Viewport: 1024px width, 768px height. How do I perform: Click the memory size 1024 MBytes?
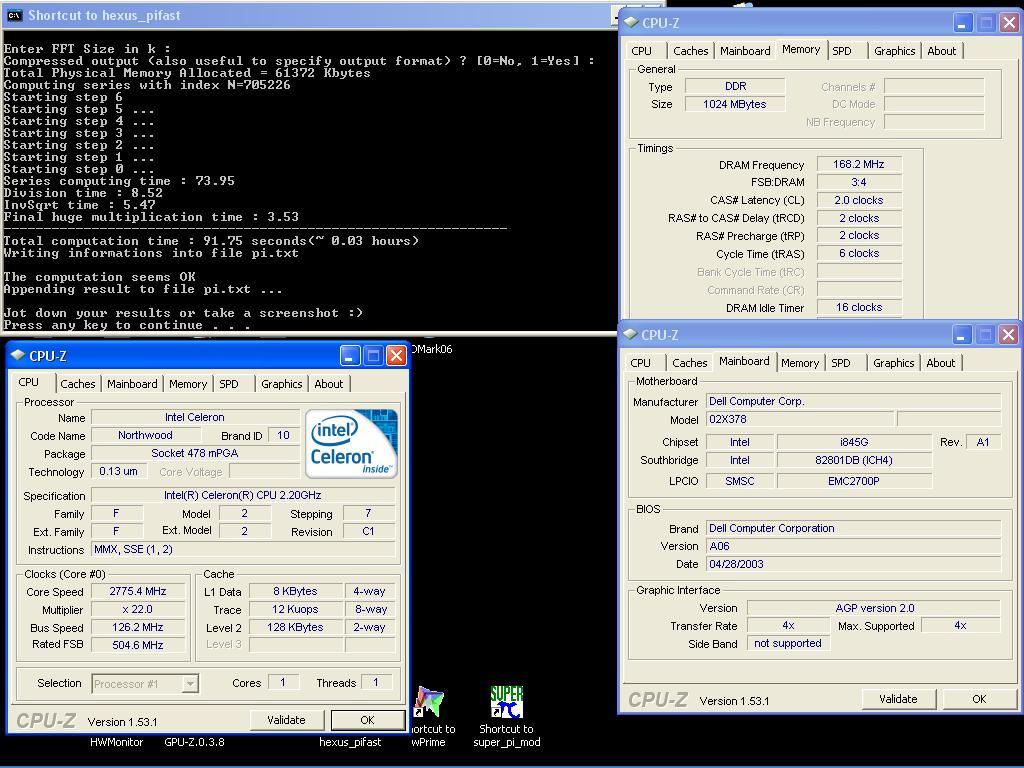point(735,104)
